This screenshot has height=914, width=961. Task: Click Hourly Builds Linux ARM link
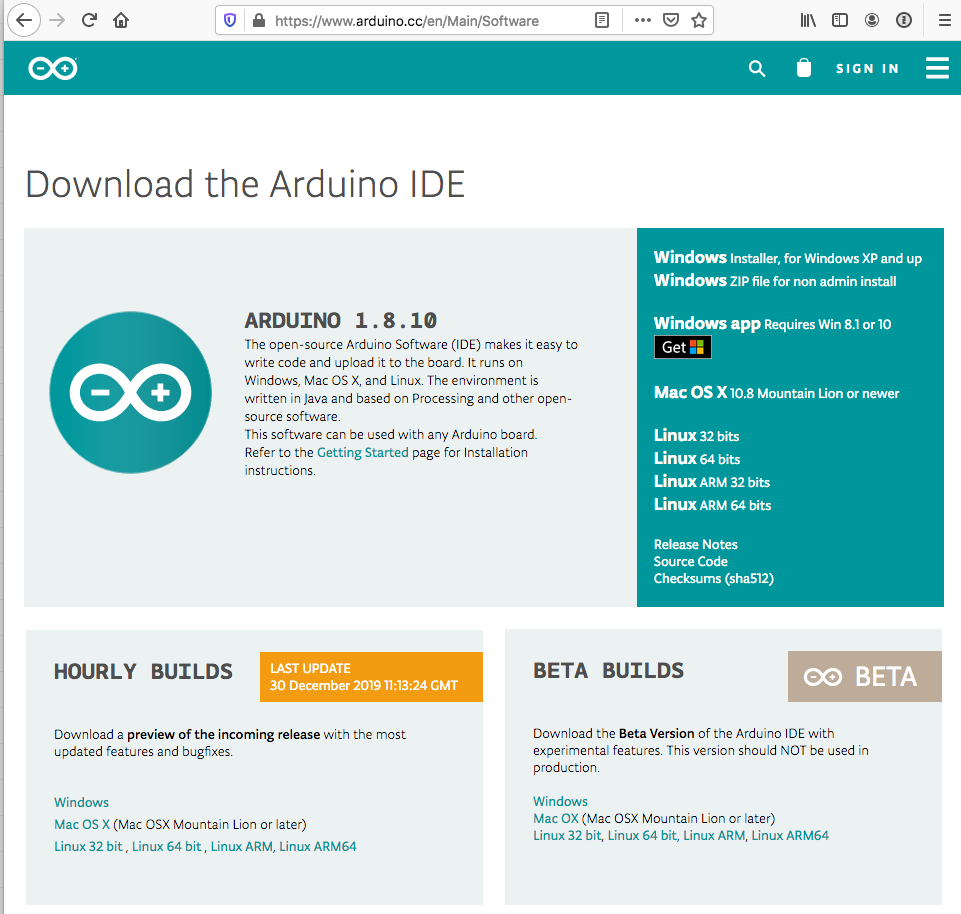coord(241,847)
